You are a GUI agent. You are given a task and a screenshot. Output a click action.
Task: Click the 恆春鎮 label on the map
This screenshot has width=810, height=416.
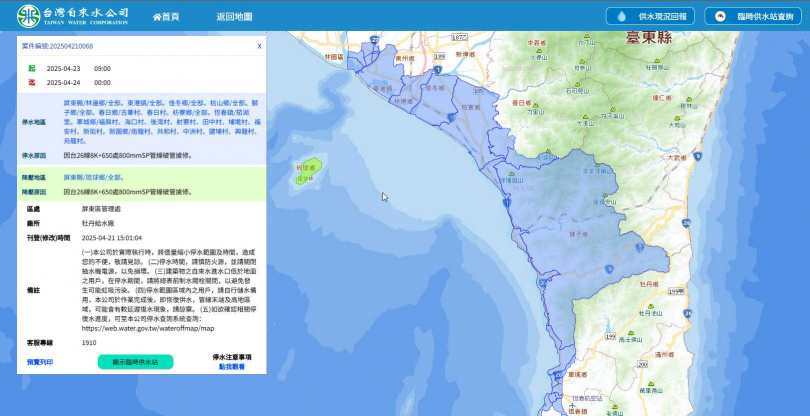[577, 412]
